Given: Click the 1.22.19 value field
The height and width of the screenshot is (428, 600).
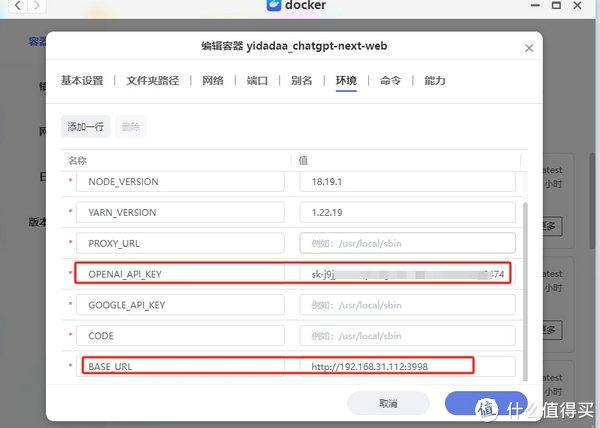Looking at the screenshot, I should (408, 212).
